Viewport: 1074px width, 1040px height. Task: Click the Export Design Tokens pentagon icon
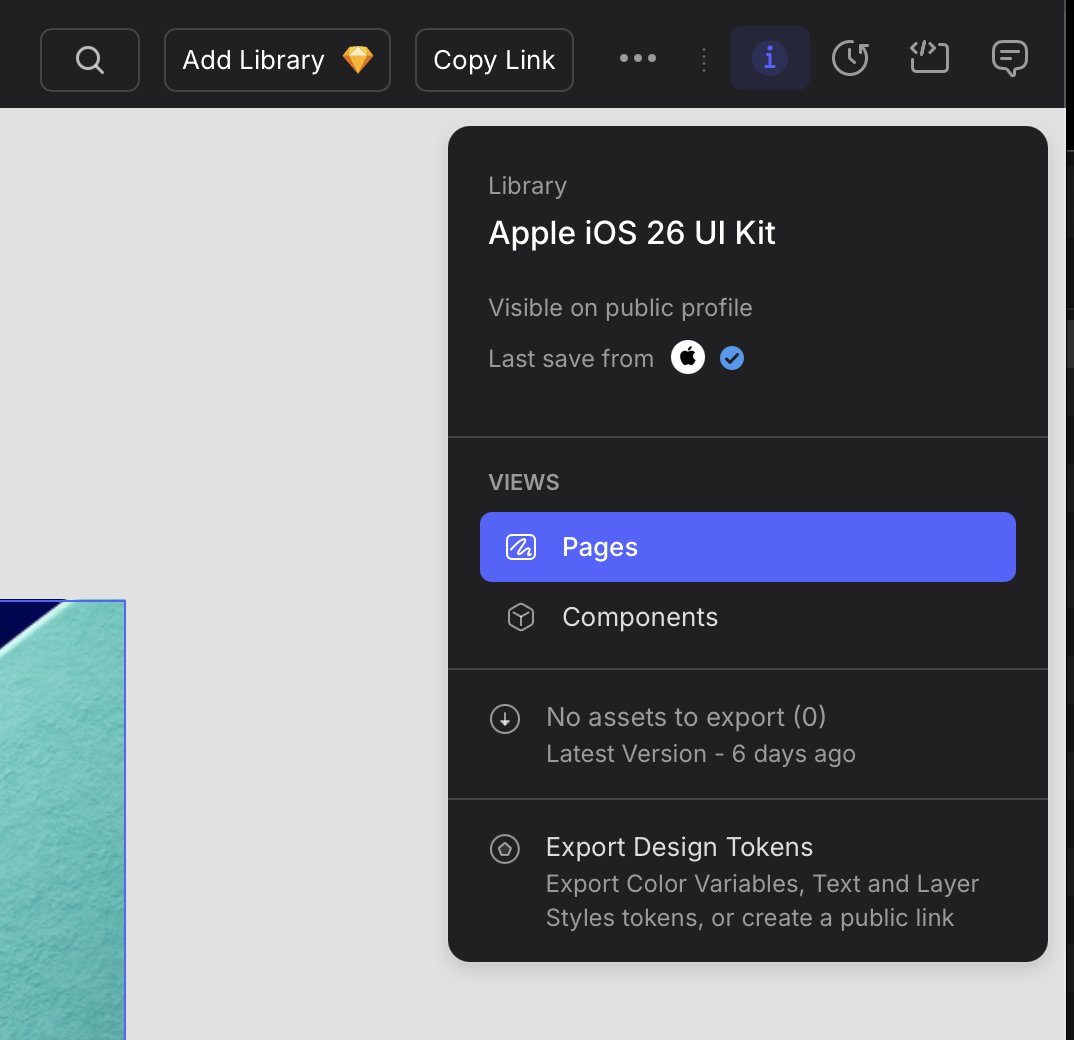pyautogui.click(x=505, y=849)
